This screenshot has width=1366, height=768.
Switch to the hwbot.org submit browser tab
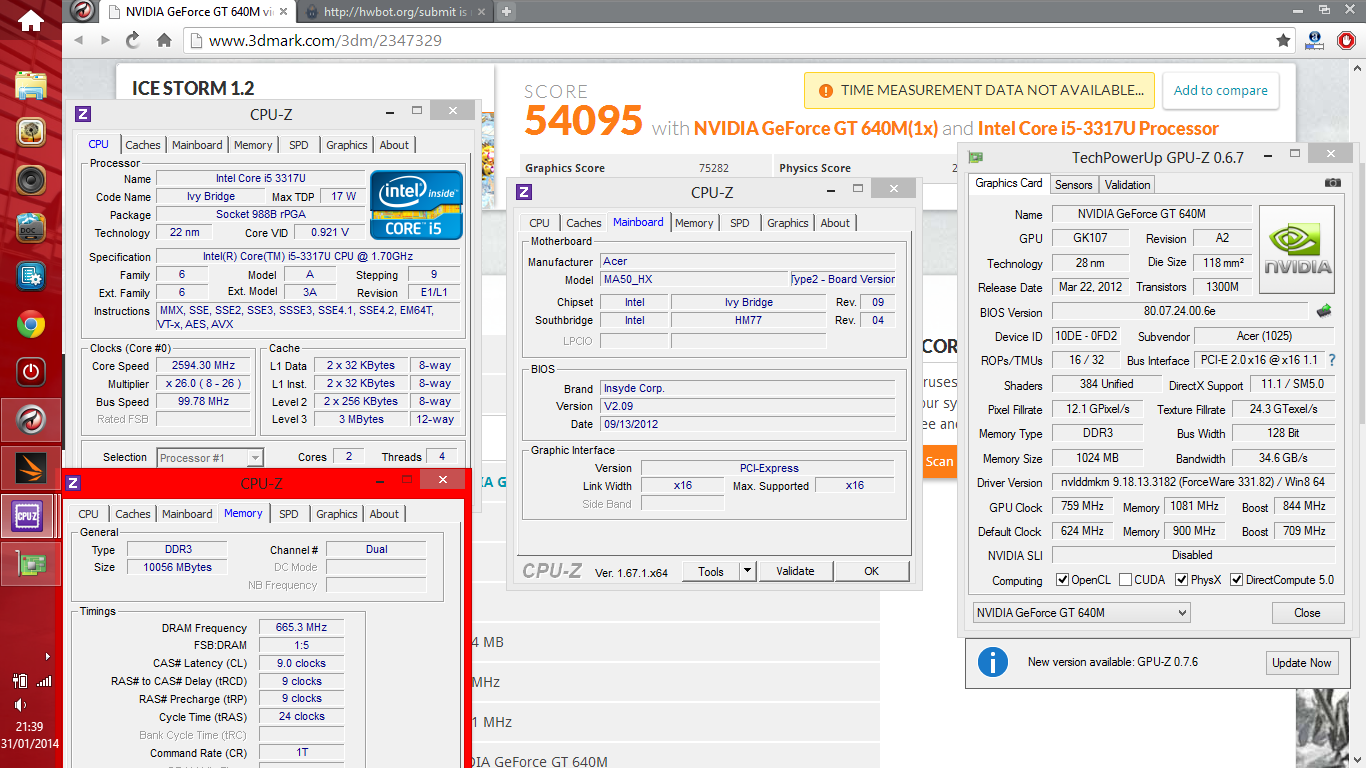click(x=396, y=12)
